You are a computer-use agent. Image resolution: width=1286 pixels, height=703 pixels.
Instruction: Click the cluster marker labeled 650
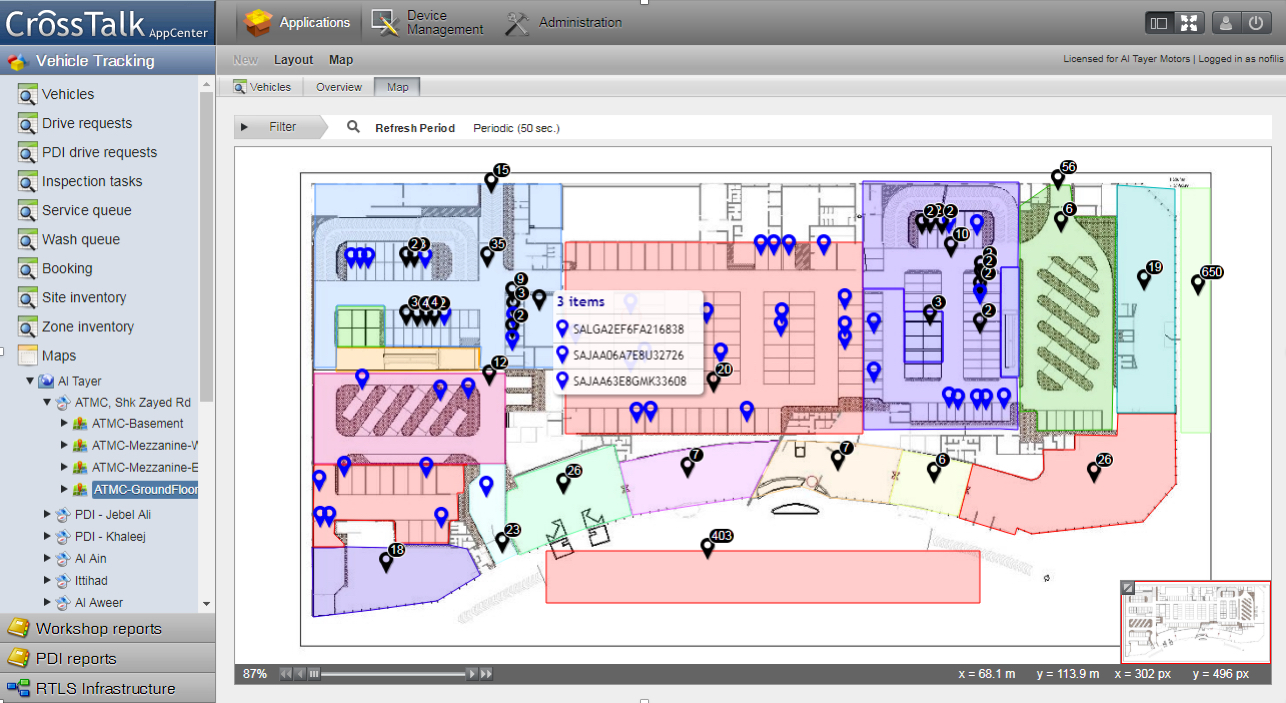1198,283
